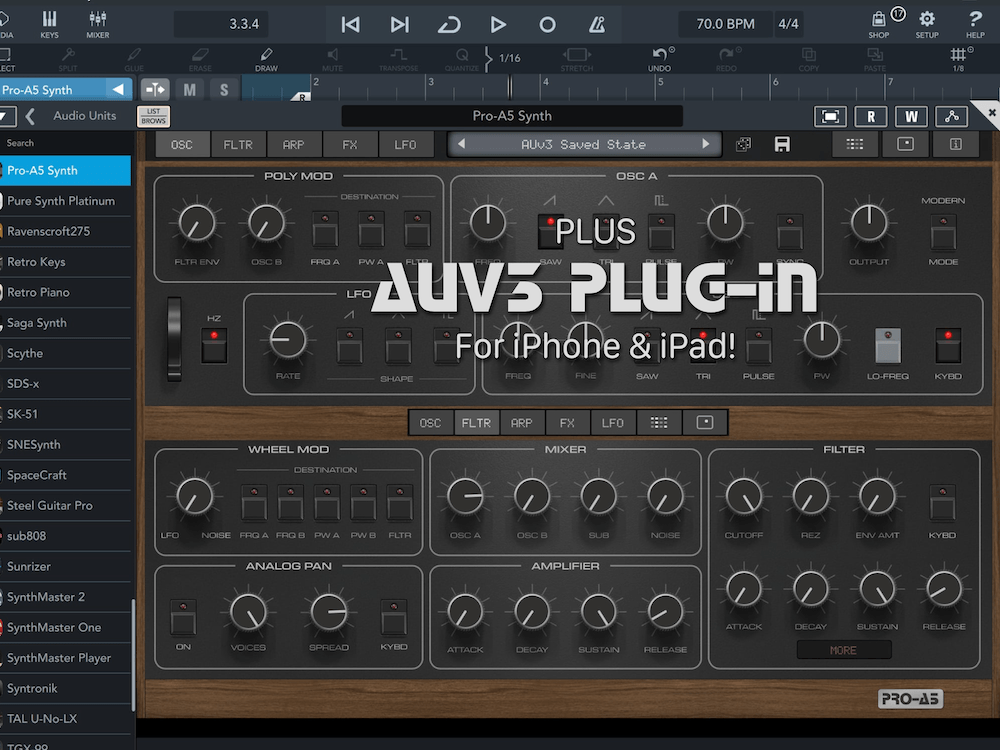This screenshot has height=750, width=1000.
Task: Toggle Filter KYBD switch
Action: click(942, 503)
